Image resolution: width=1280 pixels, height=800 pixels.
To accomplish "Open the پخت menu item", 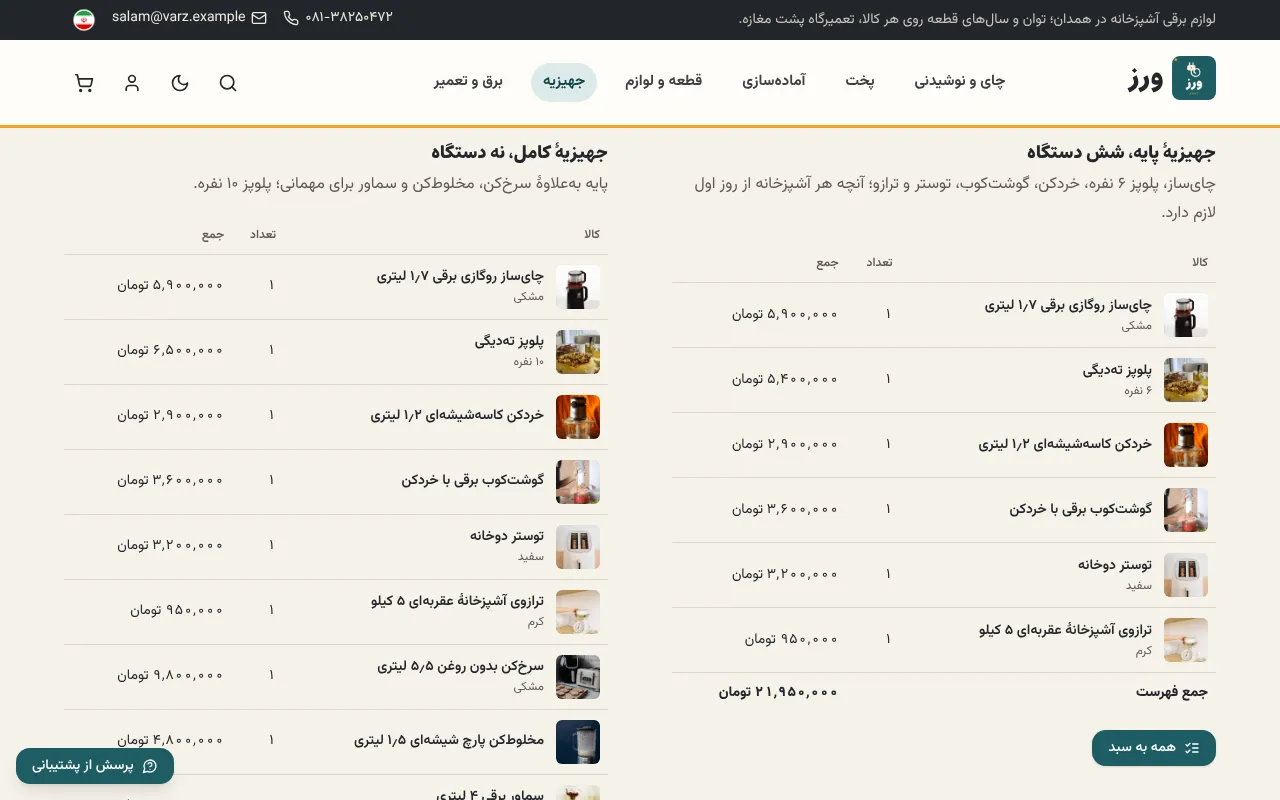I will (x=860, y=82).
